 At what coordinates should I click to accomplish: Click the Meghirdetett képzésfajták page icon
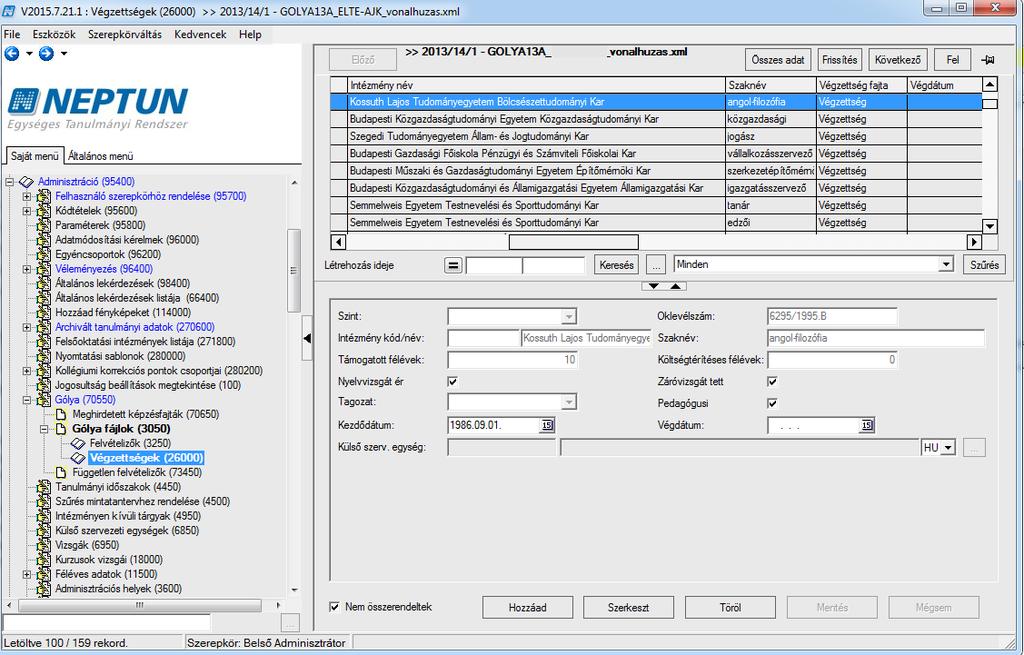coord(61,415)
